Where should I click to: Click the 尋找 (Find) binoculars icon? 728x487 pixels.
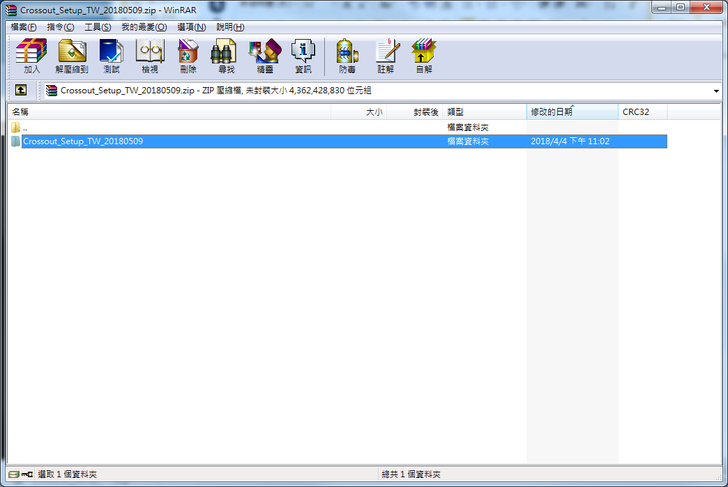pos(226,56)
